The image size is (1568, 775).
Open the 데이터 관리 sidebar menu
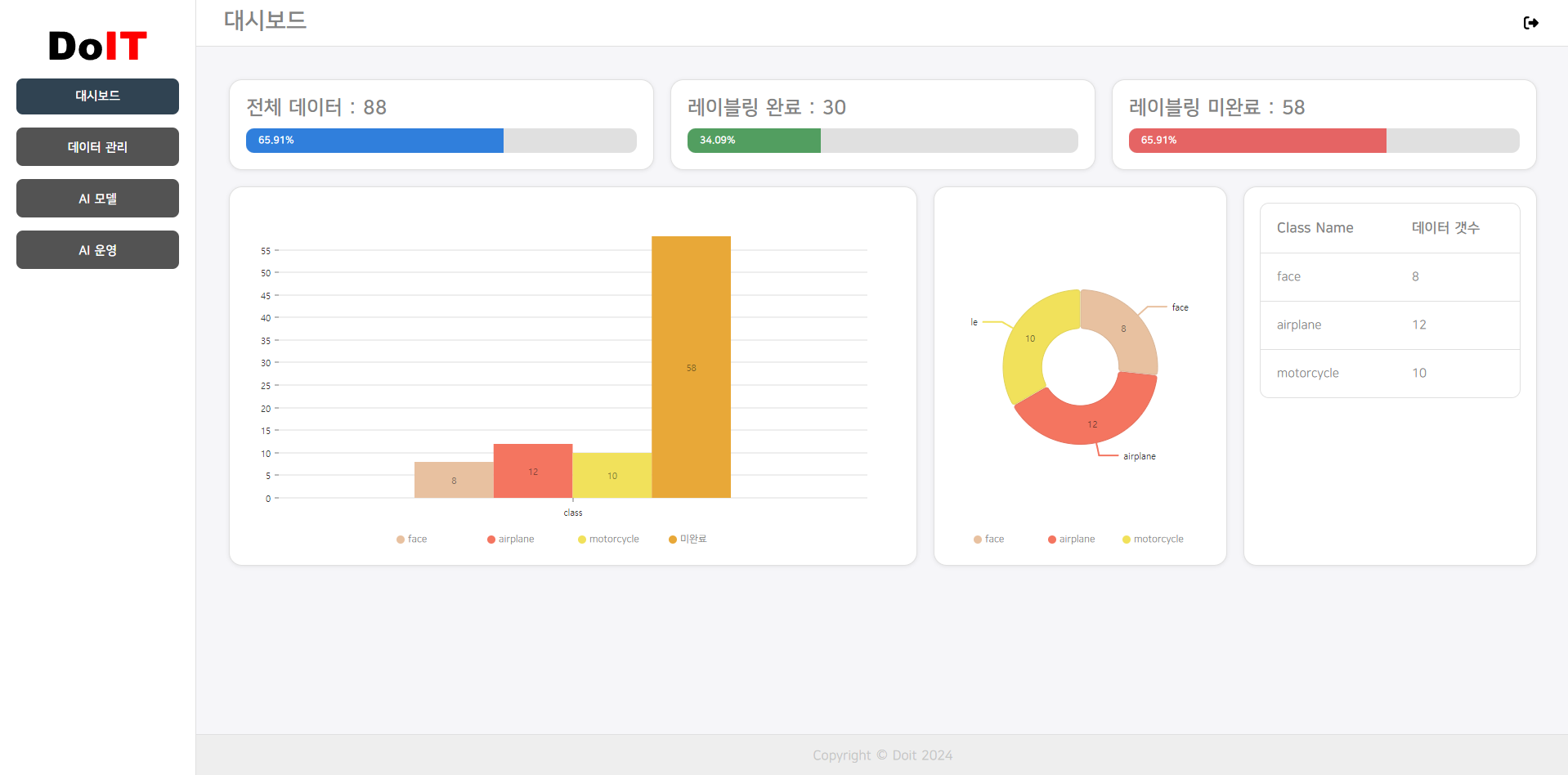coord(97,147)
